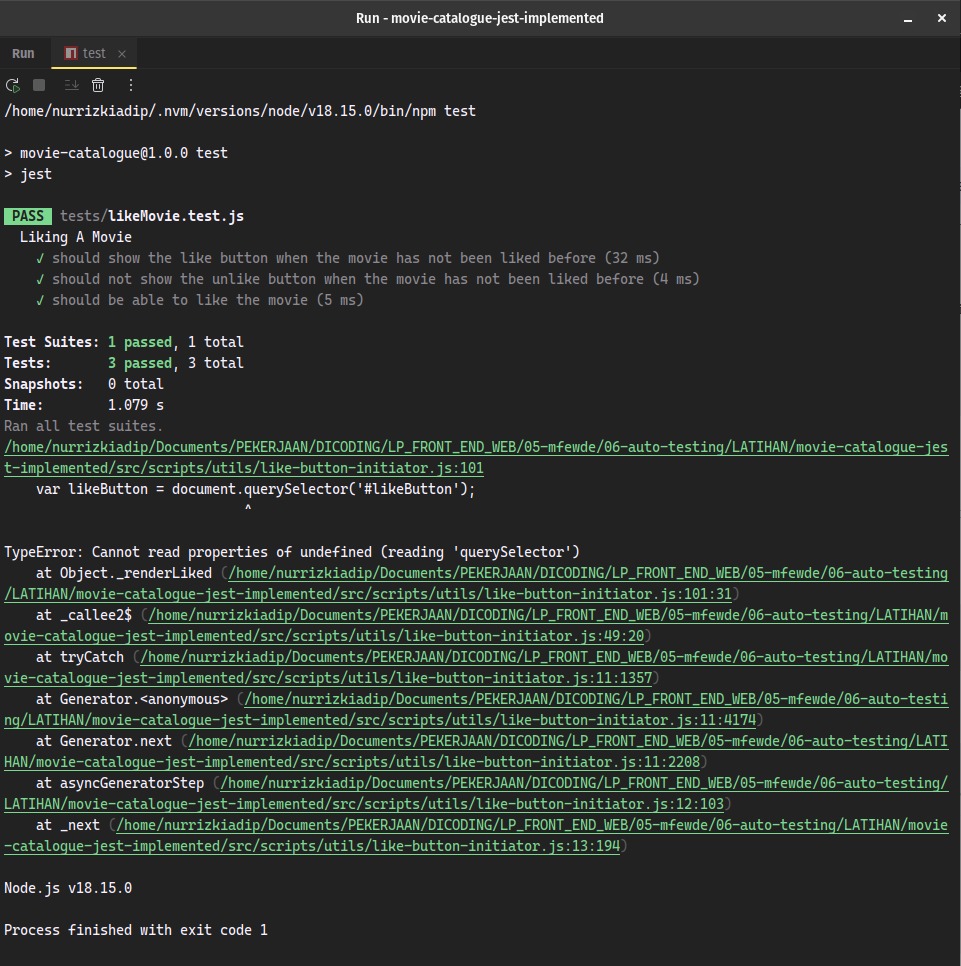
Task: Open like-button-initiator.js:101 link below Ran all test suites
Action: click(x=476, y=457)
